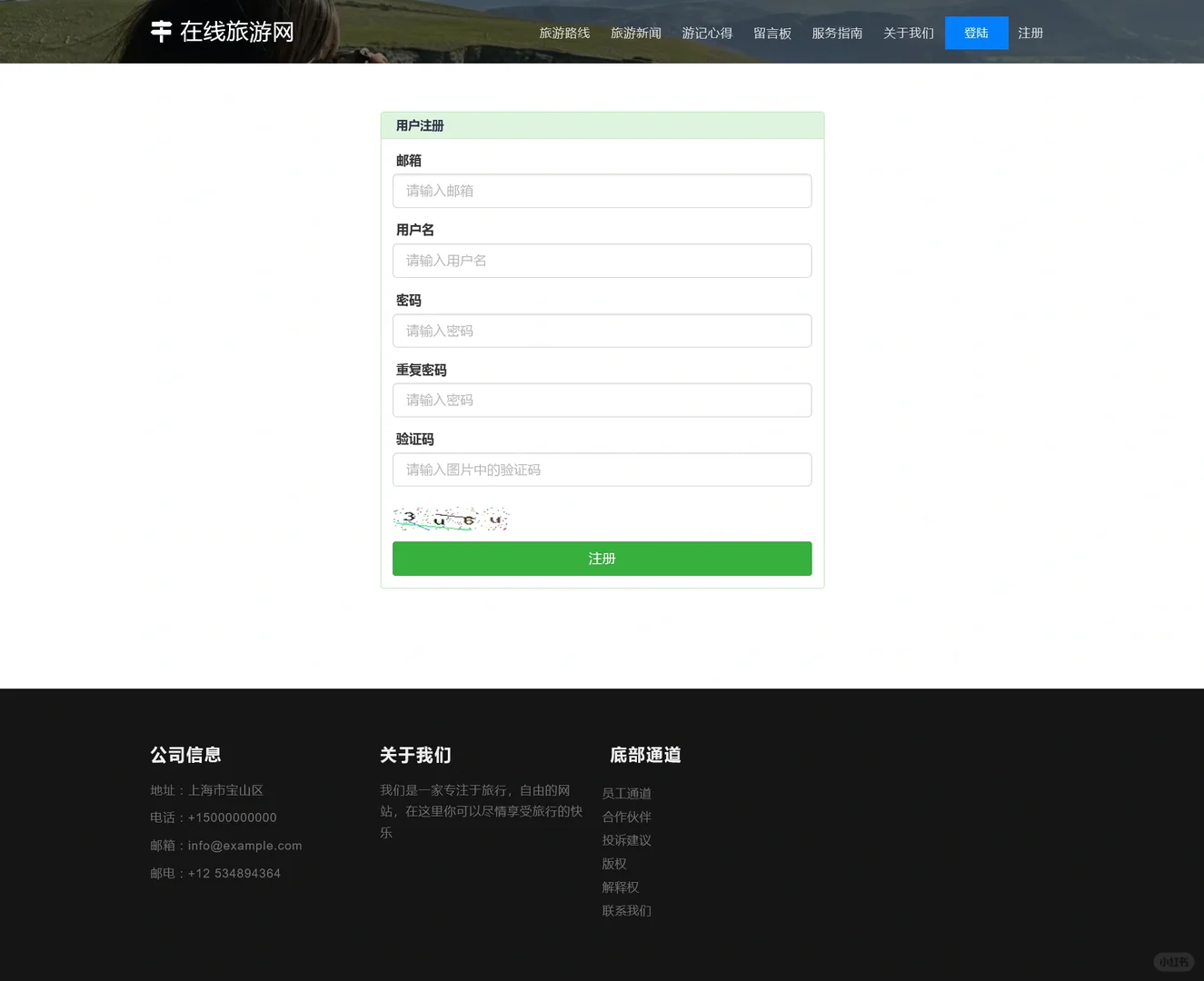1204x981 pixels.
Task: Click the 用户名 input field
Action: coord(602,261)
